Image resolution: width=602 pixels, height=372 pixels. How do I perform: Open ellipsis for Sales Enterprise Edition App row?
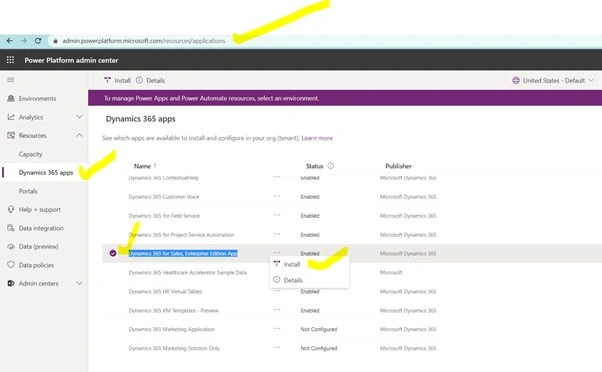(277, 253)
